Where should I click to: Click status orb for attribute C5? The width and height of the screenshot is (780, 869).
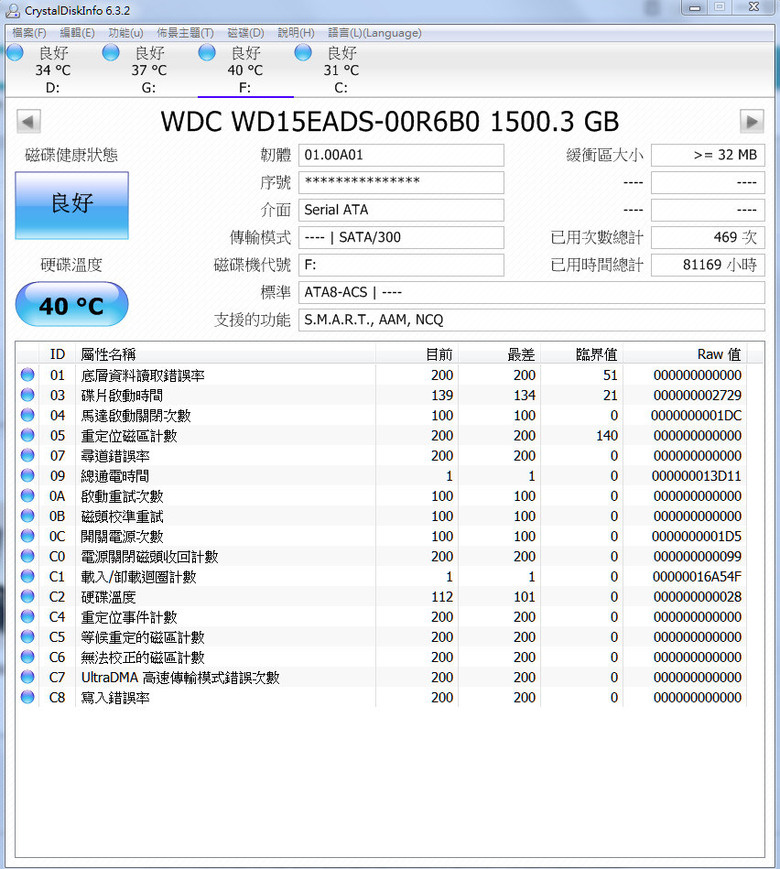[x=27, y=637]
